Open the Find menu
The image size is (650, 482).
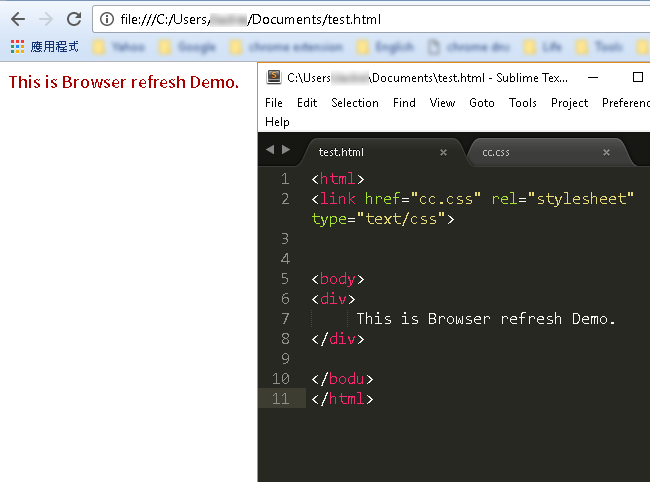[404, 103]
